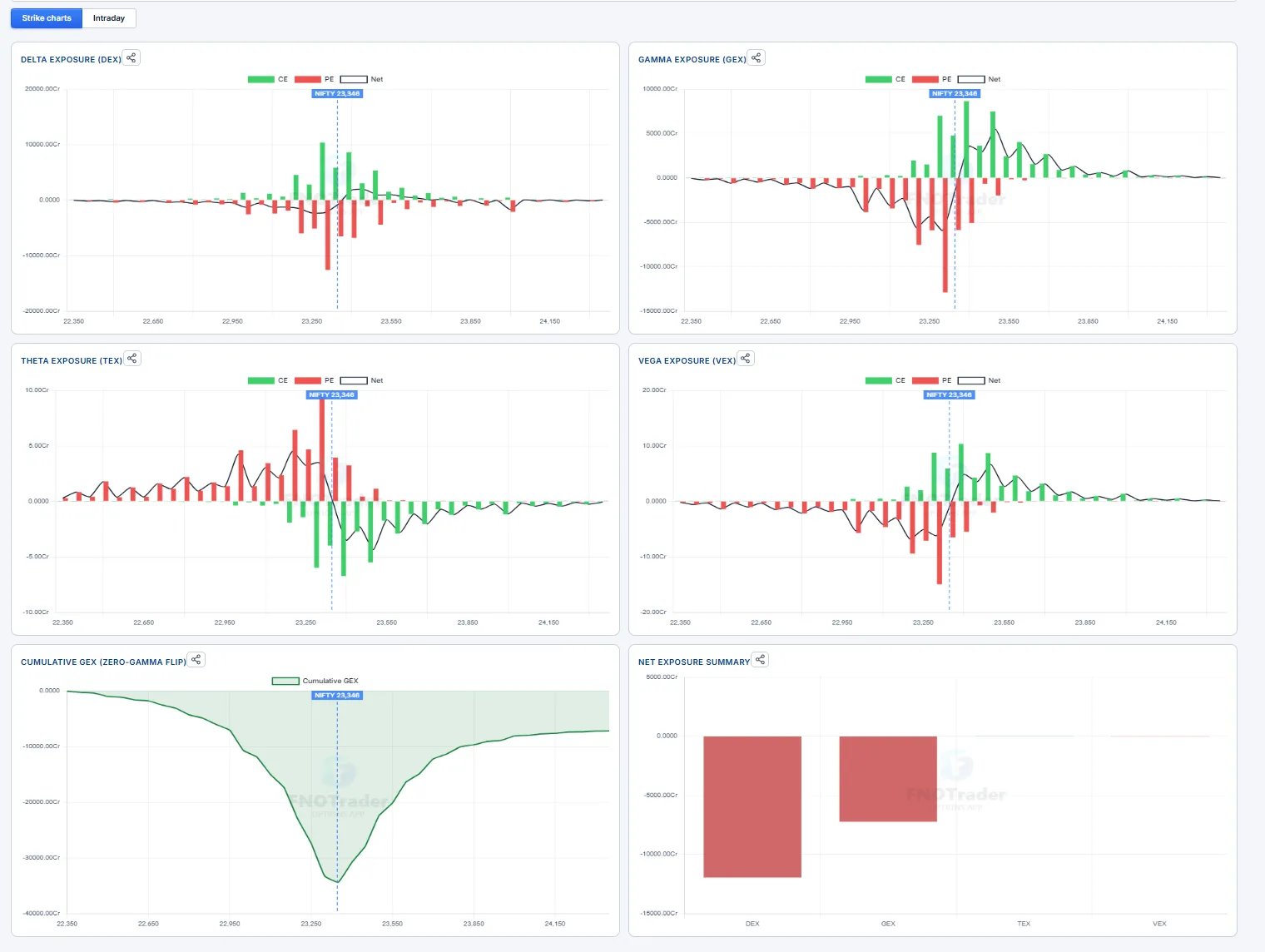
Task: Click the longest red PE bar in DEX chart
Action: point(328,235)
